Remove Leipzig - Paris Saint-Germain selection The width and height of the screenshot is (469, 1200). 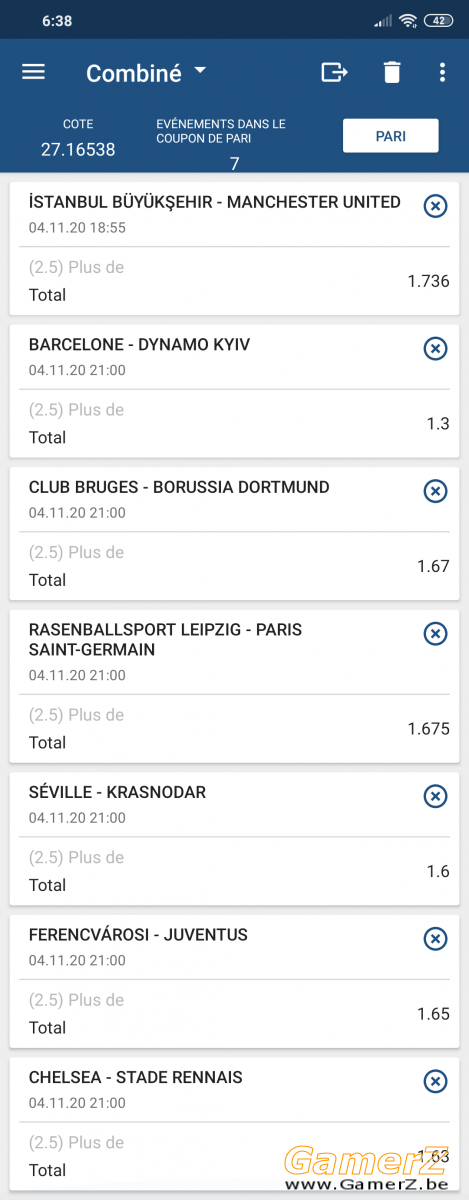(435, 633)
